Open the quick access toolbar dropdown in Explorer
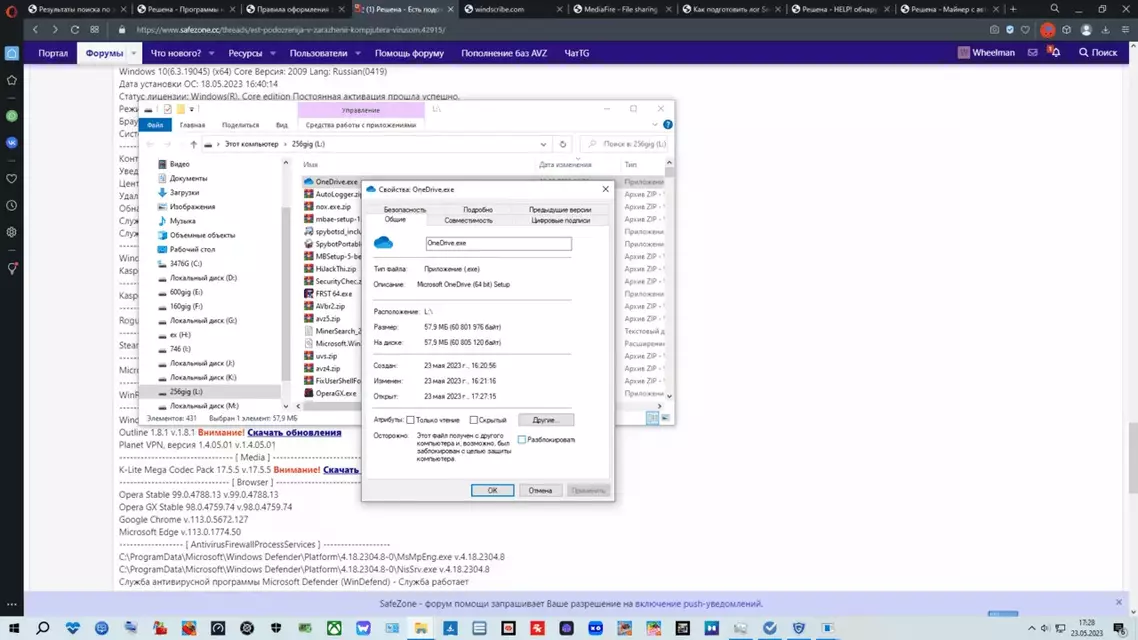The width and height of the screenshot is (1138, 640). coord(192,109)
